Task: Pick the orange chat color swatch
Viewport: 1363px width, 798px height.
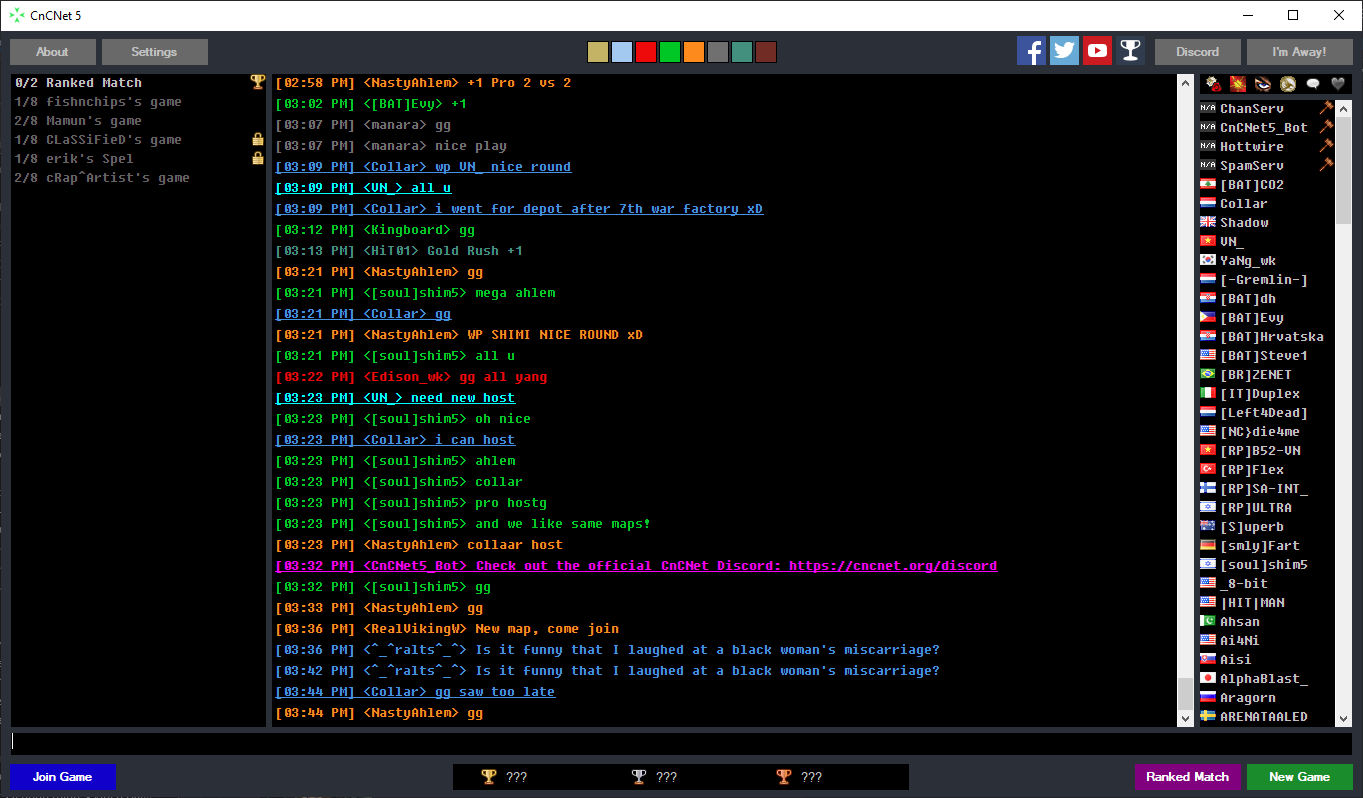Action: [693, 52]
